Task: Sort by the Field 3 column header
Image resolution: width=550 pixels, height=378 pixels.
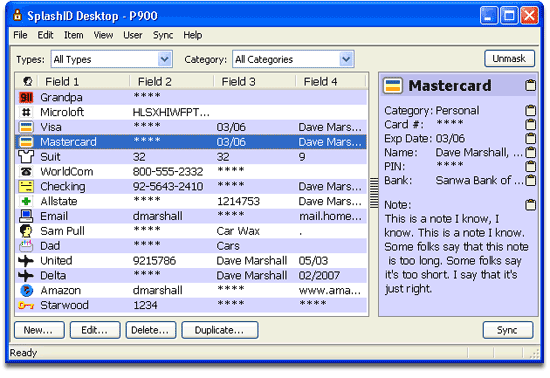Action: pos(254,81)
